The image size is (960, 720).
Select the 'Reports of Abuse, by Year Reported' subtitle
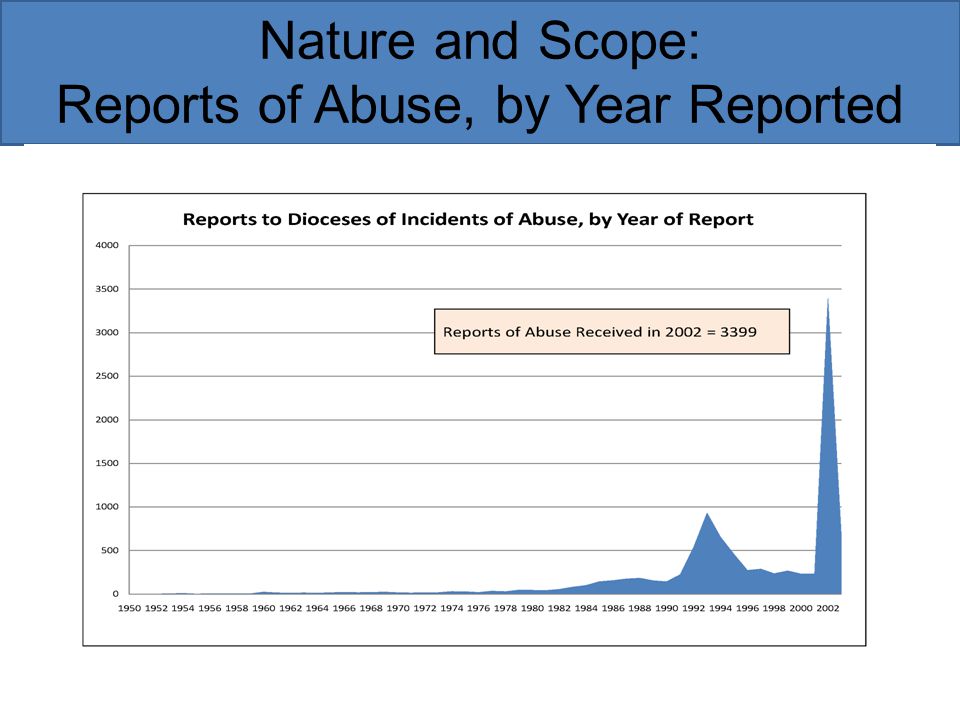pyautogui.click(x=479, y=105)
